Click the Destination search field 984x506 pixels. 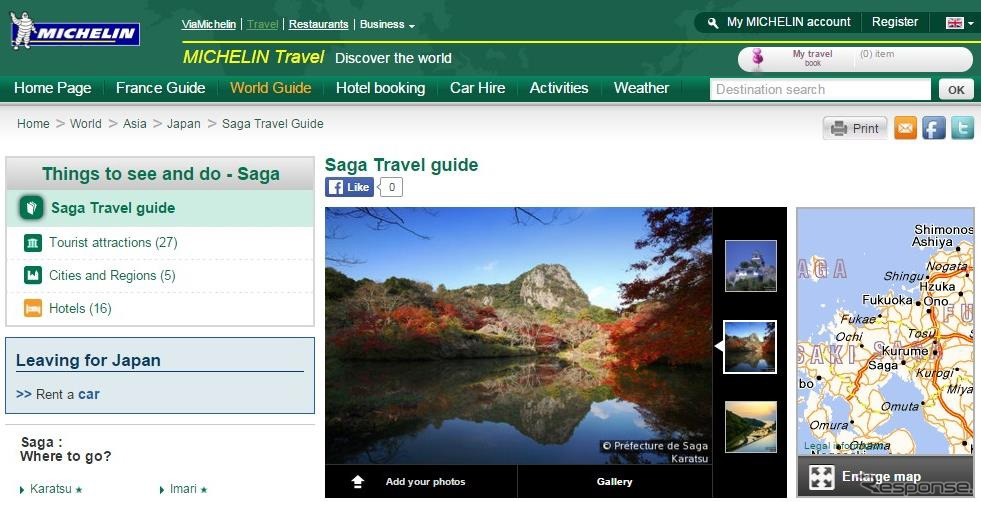coord(820,89)
